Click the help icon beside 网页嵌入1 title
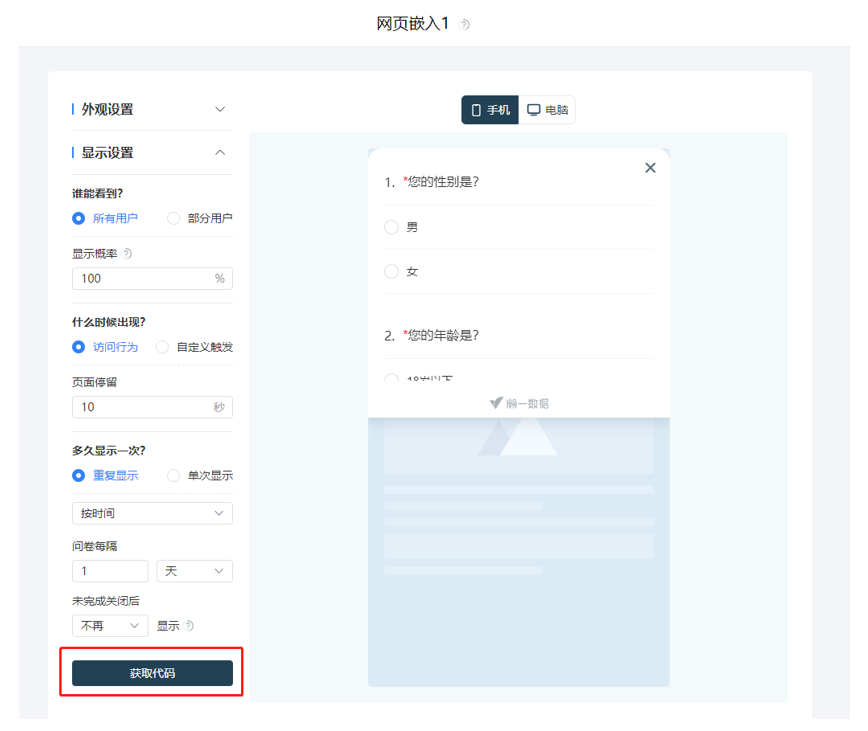This screenshot has height=731, width=868. coord(465,24)
